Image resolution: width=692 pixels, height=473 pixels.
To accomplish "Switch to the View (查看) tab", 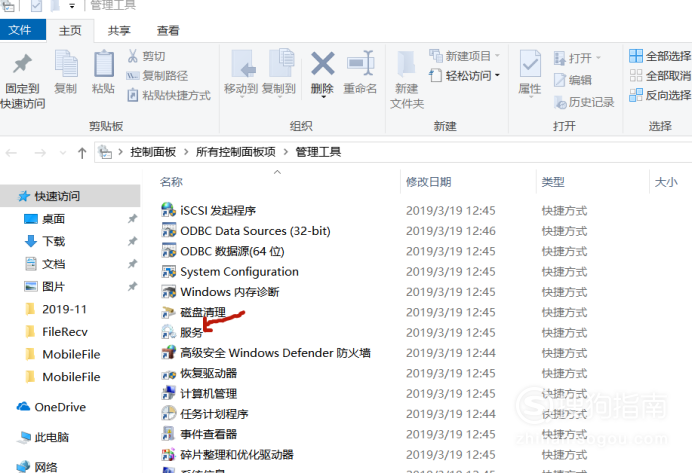I will coord(168,30).
